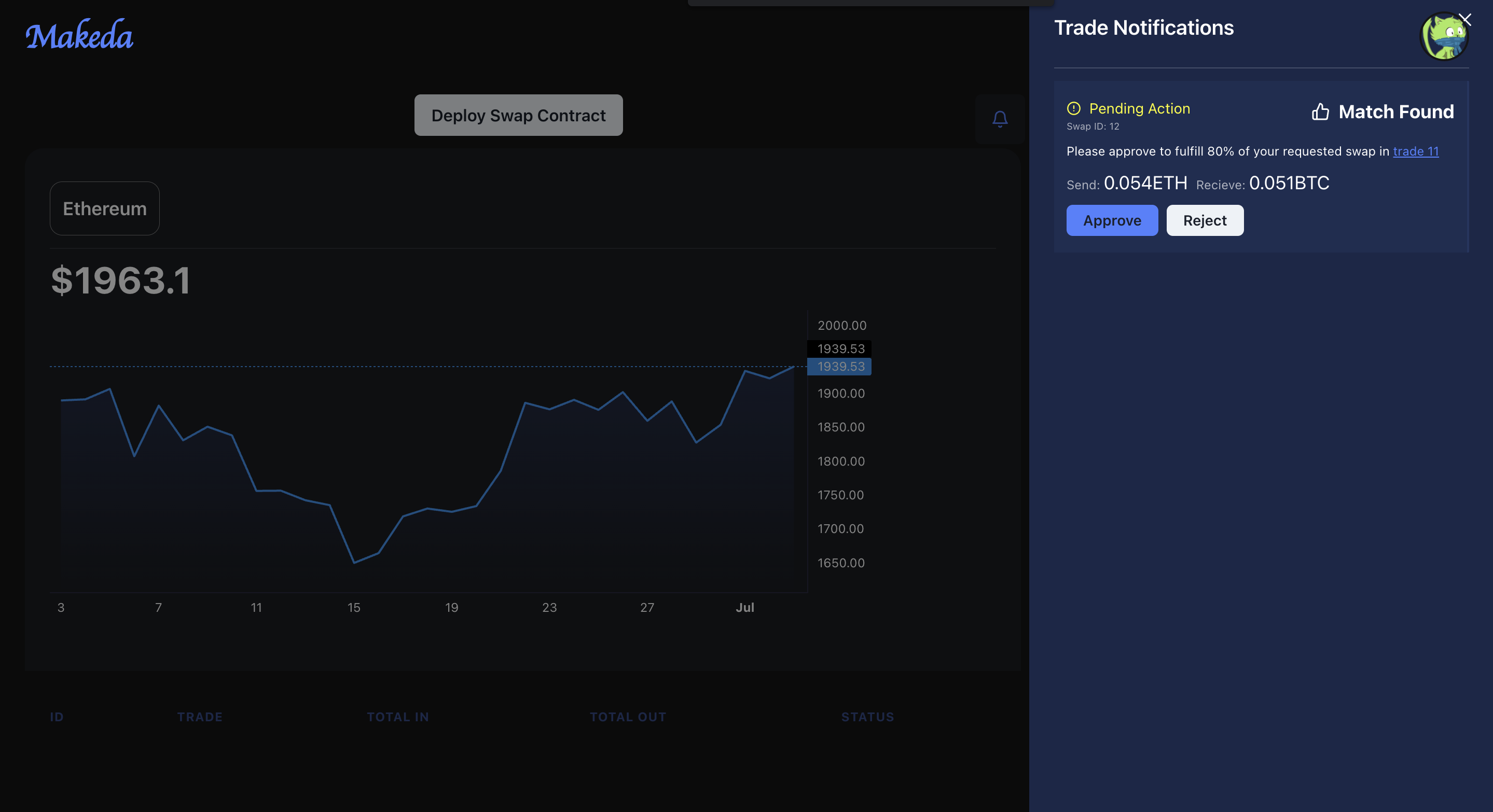Screen dimensions: 1493x812
Task: Click the notifications bell icon
Action: (999, 119)
